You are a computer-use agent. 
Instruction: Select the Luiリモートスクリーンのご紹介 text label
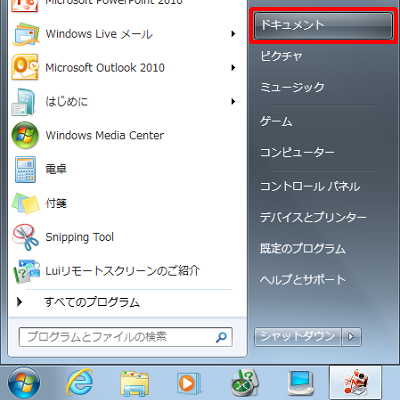click(122, 271)
